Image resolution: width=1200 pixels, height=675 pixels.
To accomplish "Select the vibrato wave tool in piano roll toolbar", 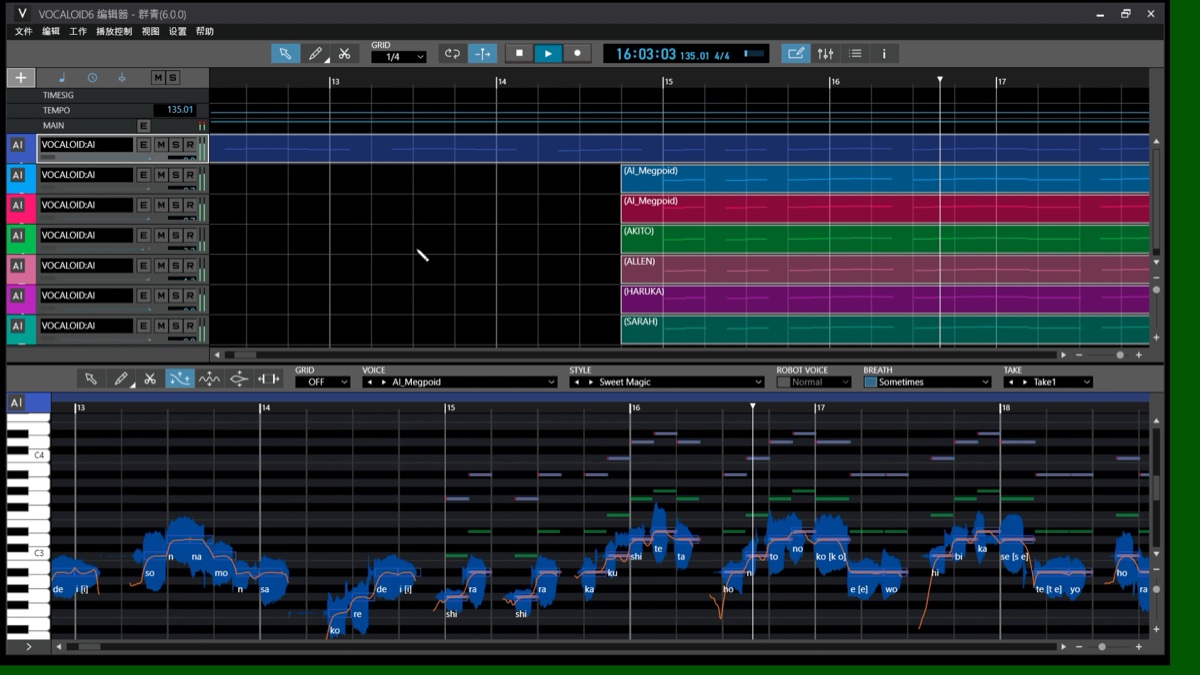I will click(x=209, y=379).
